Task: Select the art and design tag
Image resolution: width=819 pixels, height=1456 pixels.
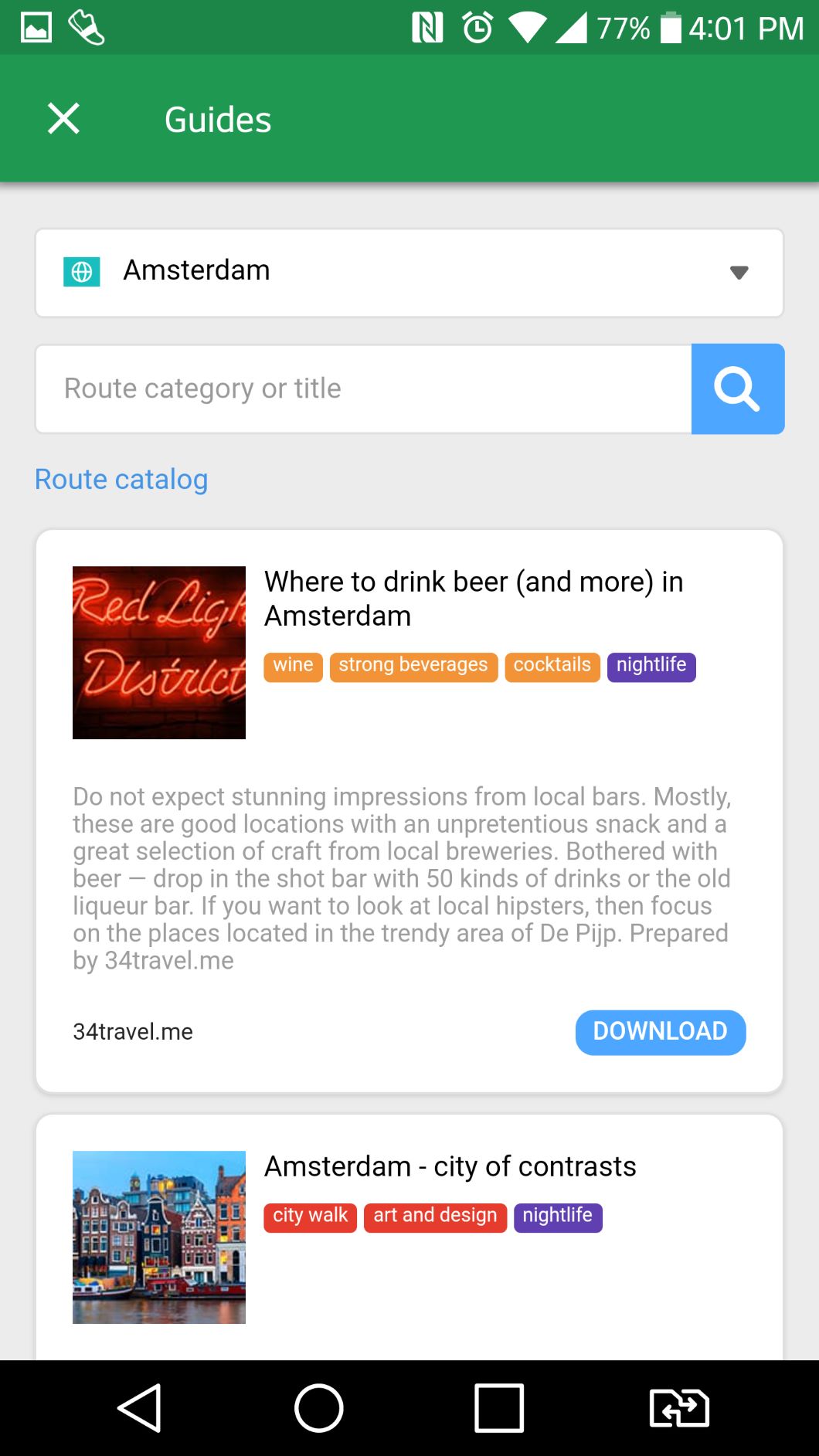Action: tap(435, 1217)
